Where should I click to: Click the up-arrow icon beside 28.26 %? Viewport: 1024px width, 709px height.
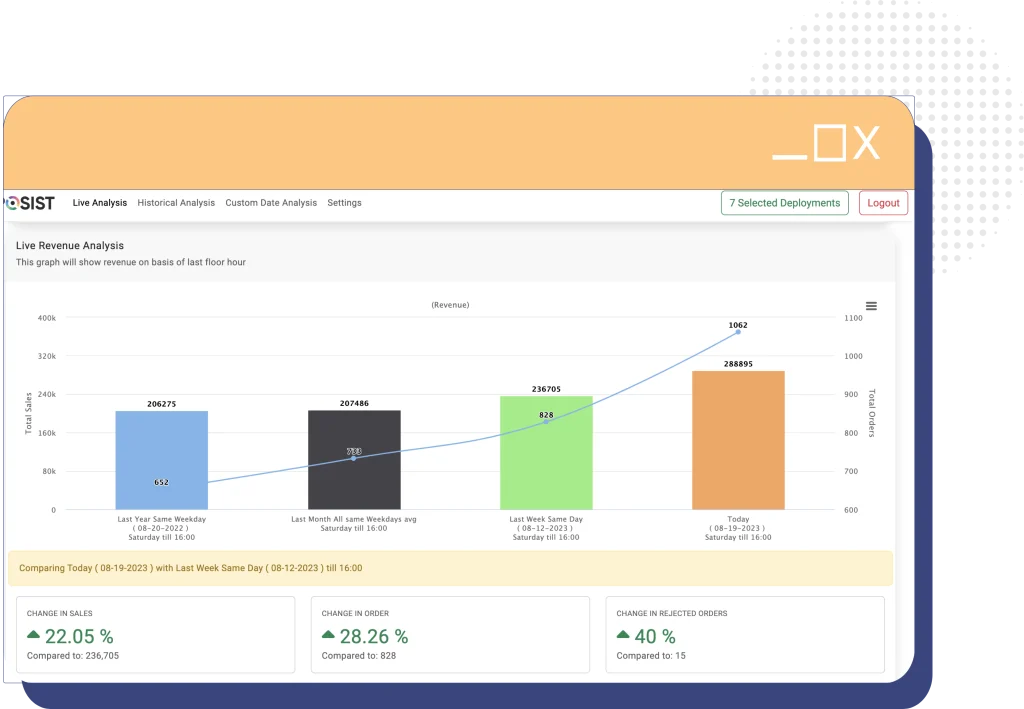(328, 636)
